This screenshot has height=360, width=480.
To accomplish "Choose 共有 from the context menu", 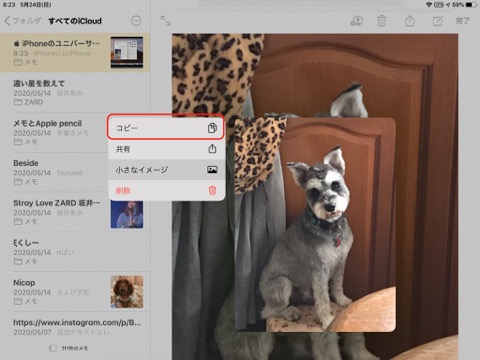I will pyautogui.click(x=166, y=149).
